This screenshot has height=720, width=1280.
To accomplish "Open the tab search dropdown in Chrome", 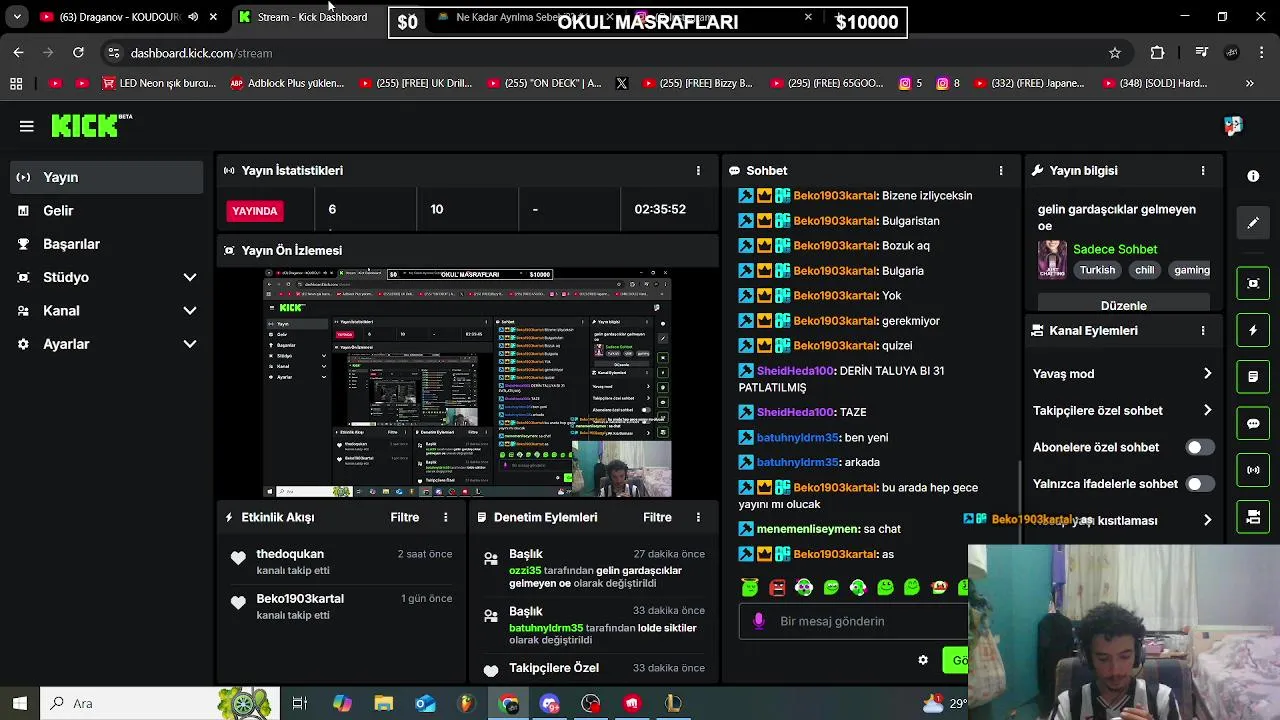I will pos(17,17).
